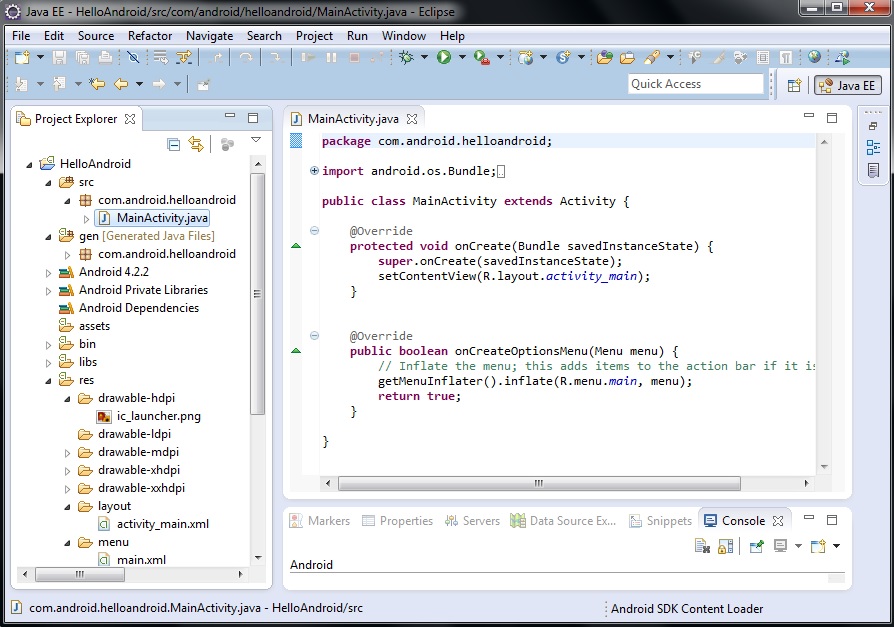Close the MainActivity.java editor tab
Screen dimensions: 894x627
[x=412, y=119]
